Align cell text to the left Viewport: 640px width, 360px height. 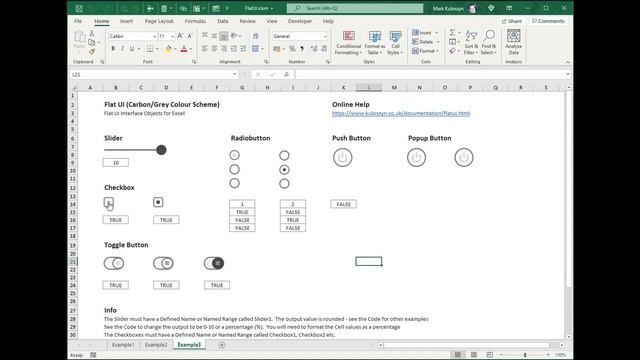205,49
